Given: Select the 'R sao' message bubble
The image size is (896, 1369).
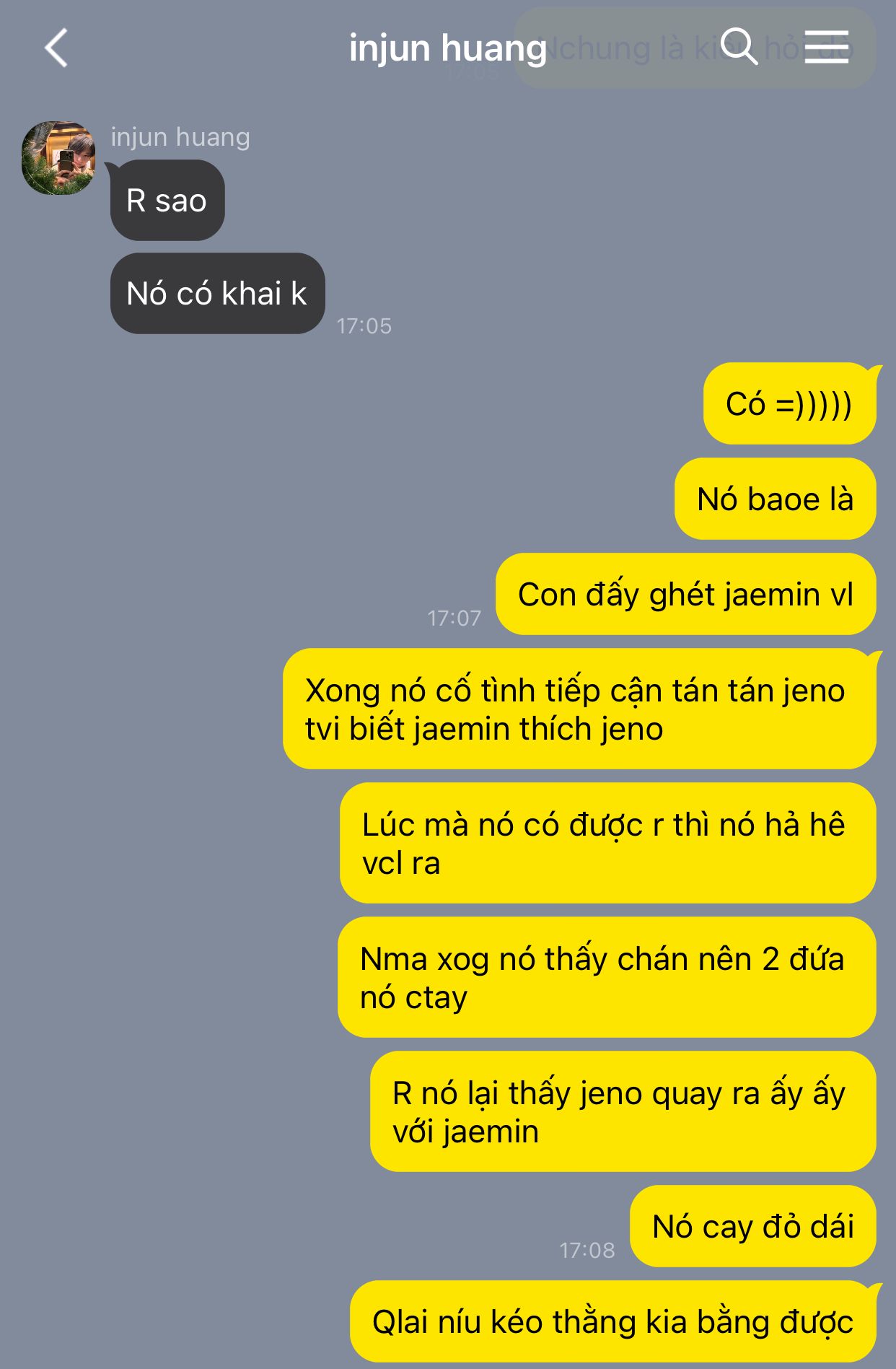Looking at the screenshot, I should pos(167,201).
